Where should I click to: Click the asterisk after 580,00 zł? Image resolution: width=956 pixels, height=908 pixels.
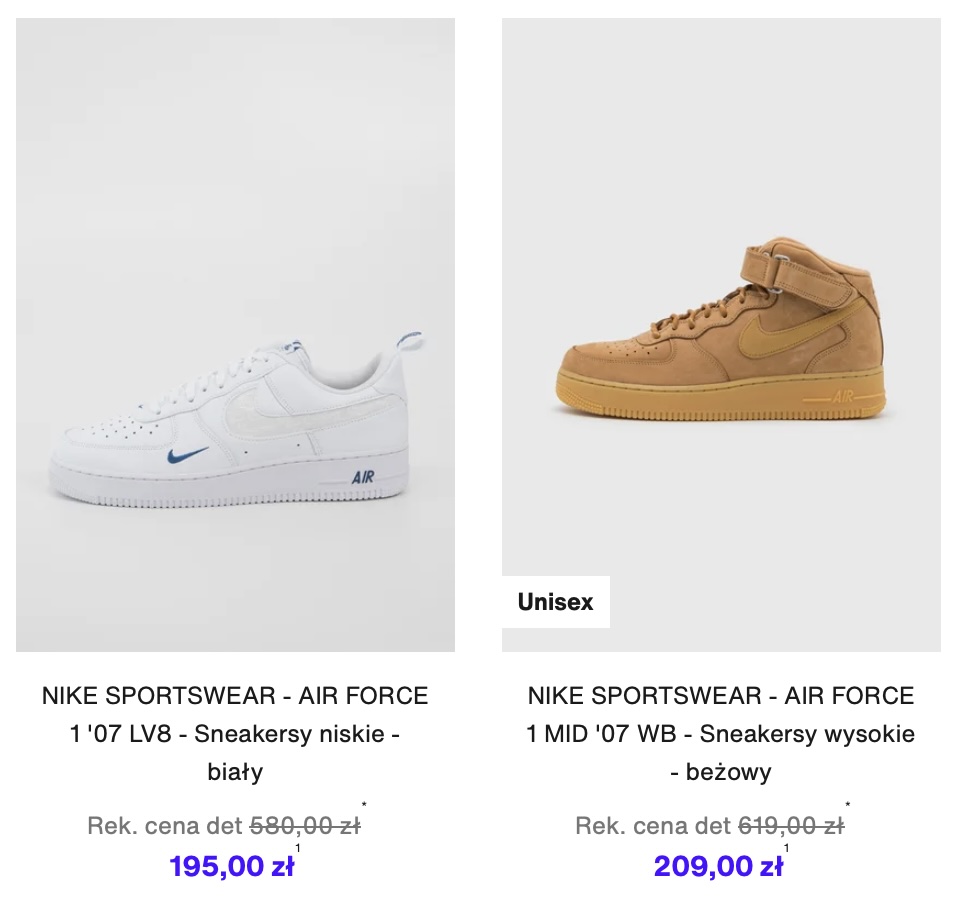point(364,805)
